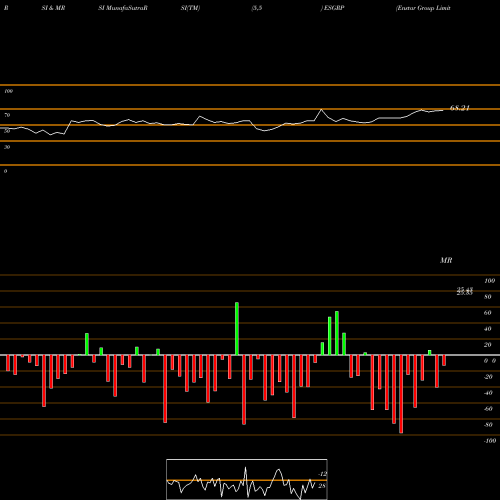Click the RSI axis label 30
Screen dimensions: 500x500
(7, 147)
